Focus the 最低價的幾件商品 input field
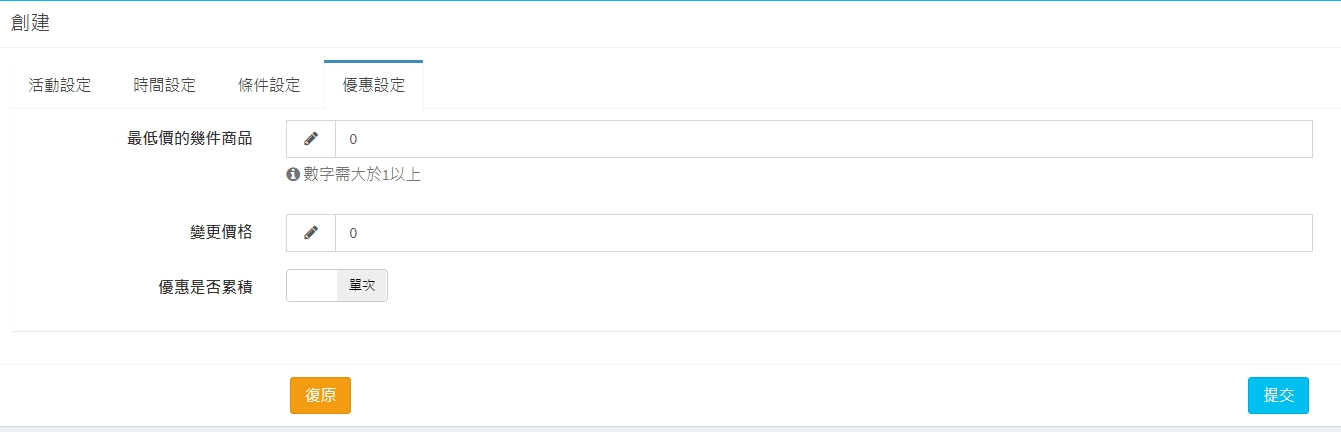The image size is (1341, 432). [x=822, y=139]
